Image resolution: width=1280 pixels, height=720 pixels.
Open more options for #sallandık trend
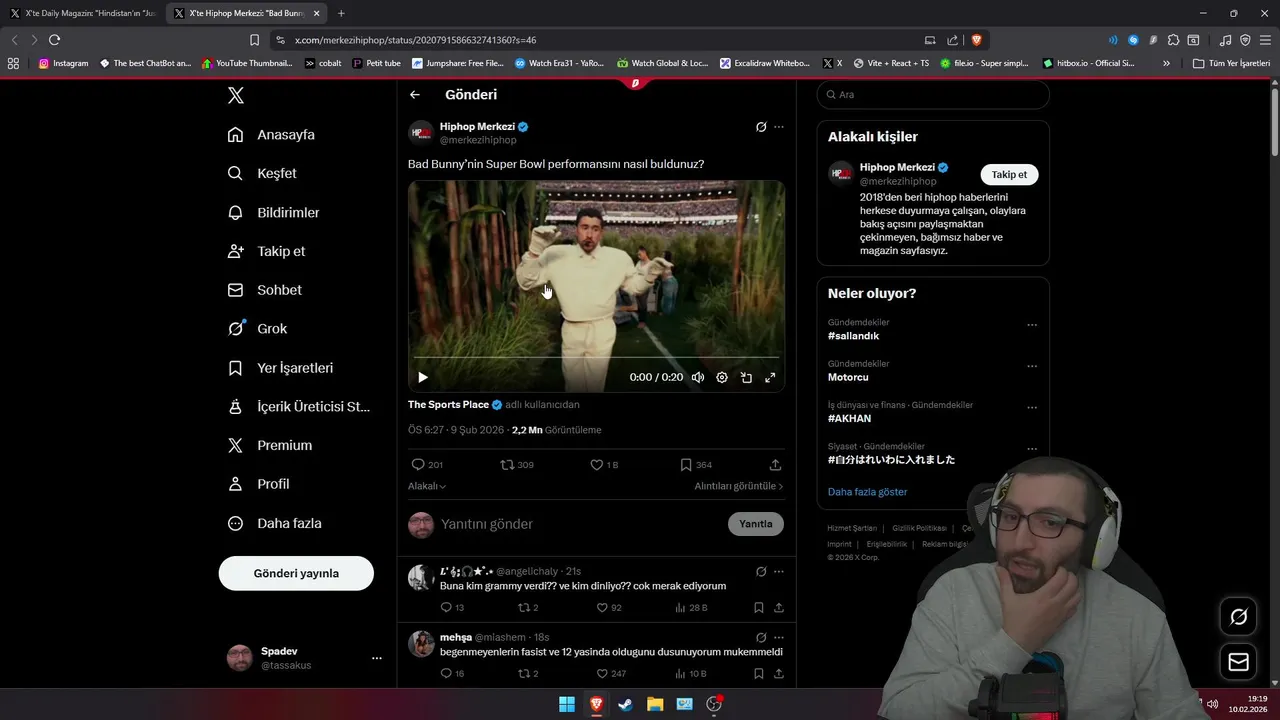(x=1032, y=325)
